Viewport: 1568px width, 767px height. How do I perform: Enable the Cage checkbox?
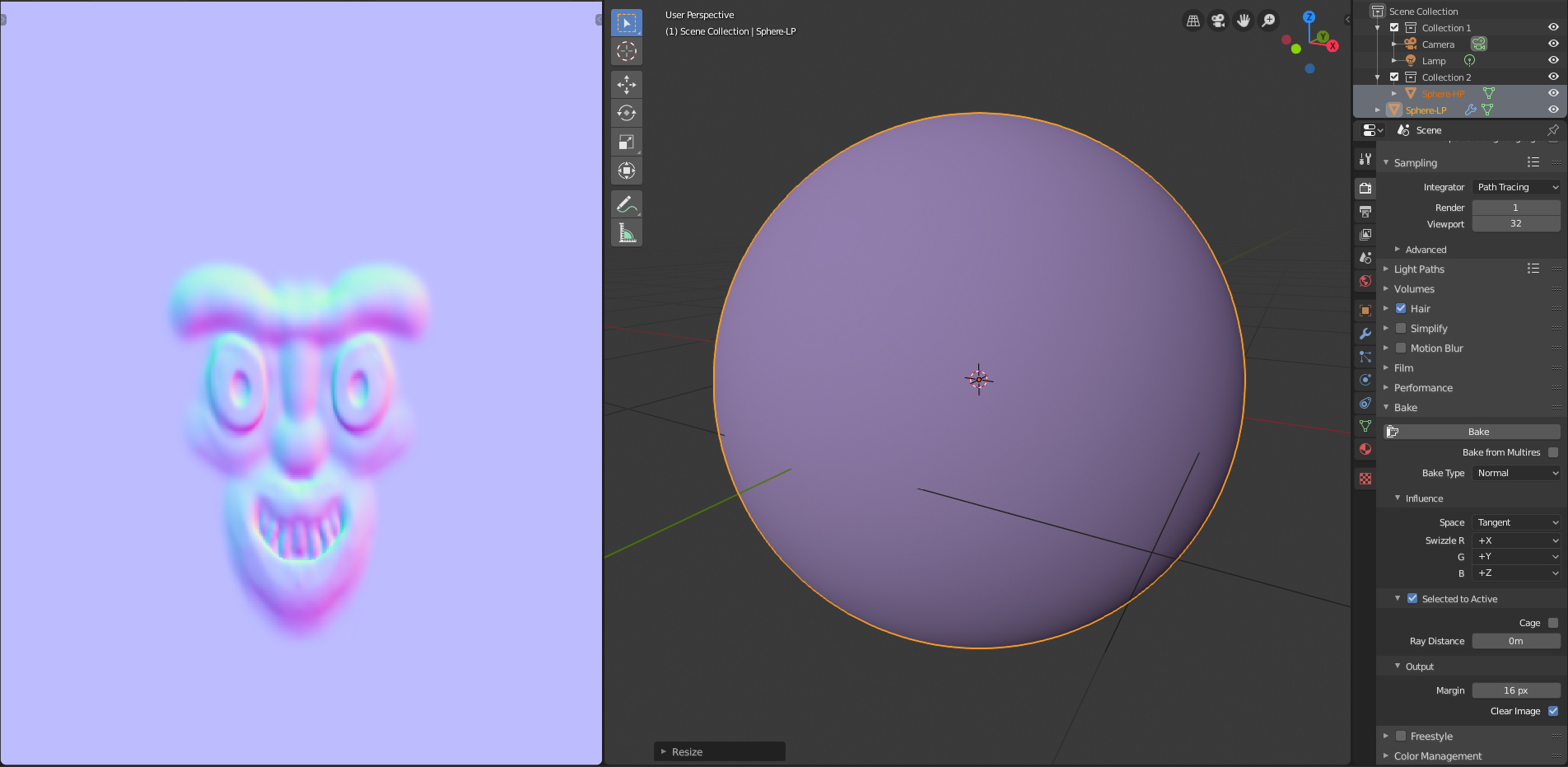click(1553, 623)
